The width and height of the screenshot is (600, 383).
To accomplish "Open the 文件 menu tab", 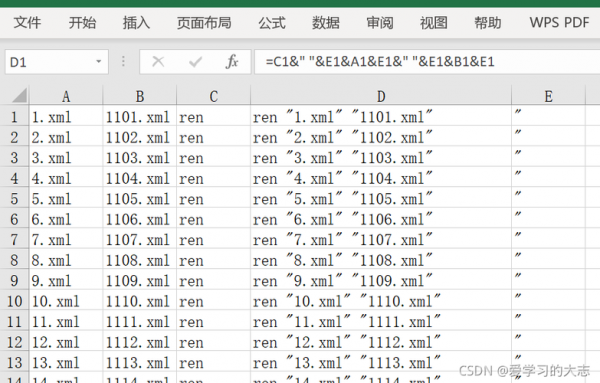I will 28,23.
